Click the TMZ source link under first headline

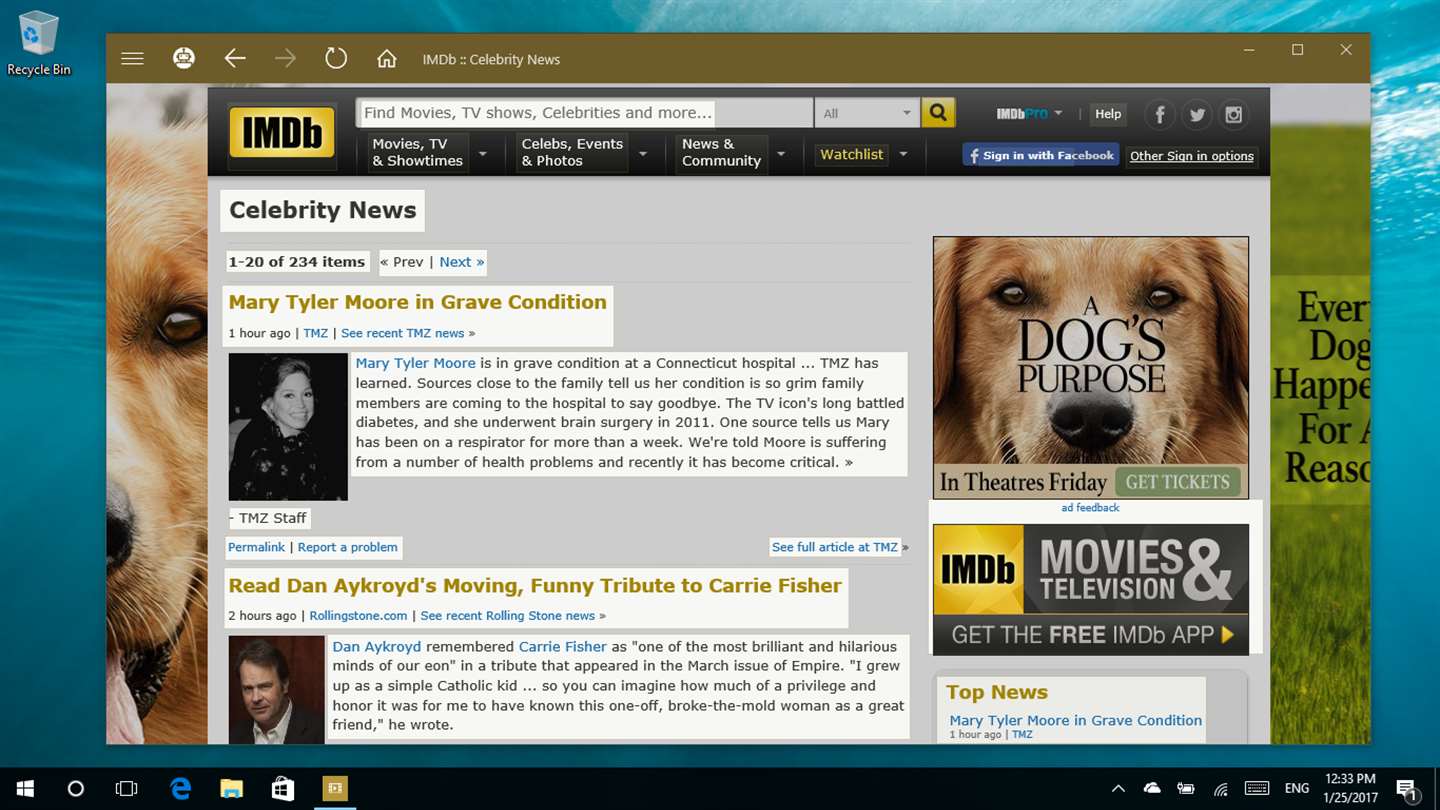tap(315, 333)
